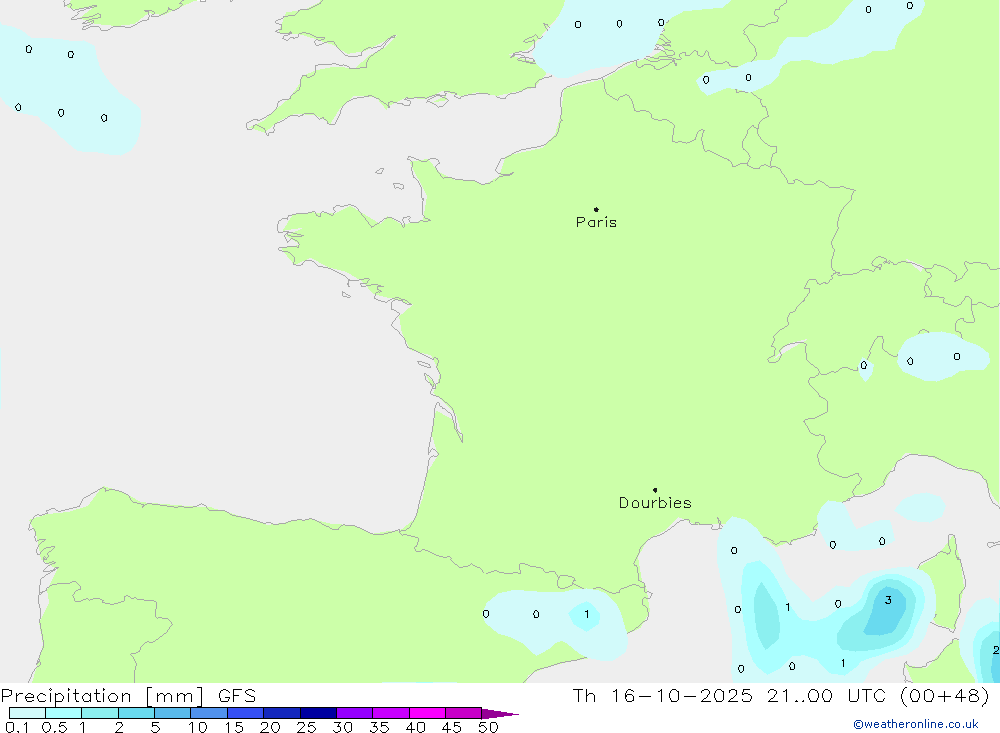Viewport: 1000px width, 733px height.
Task: Click the legend label '0.1'
Action: [x=17, y=727]
